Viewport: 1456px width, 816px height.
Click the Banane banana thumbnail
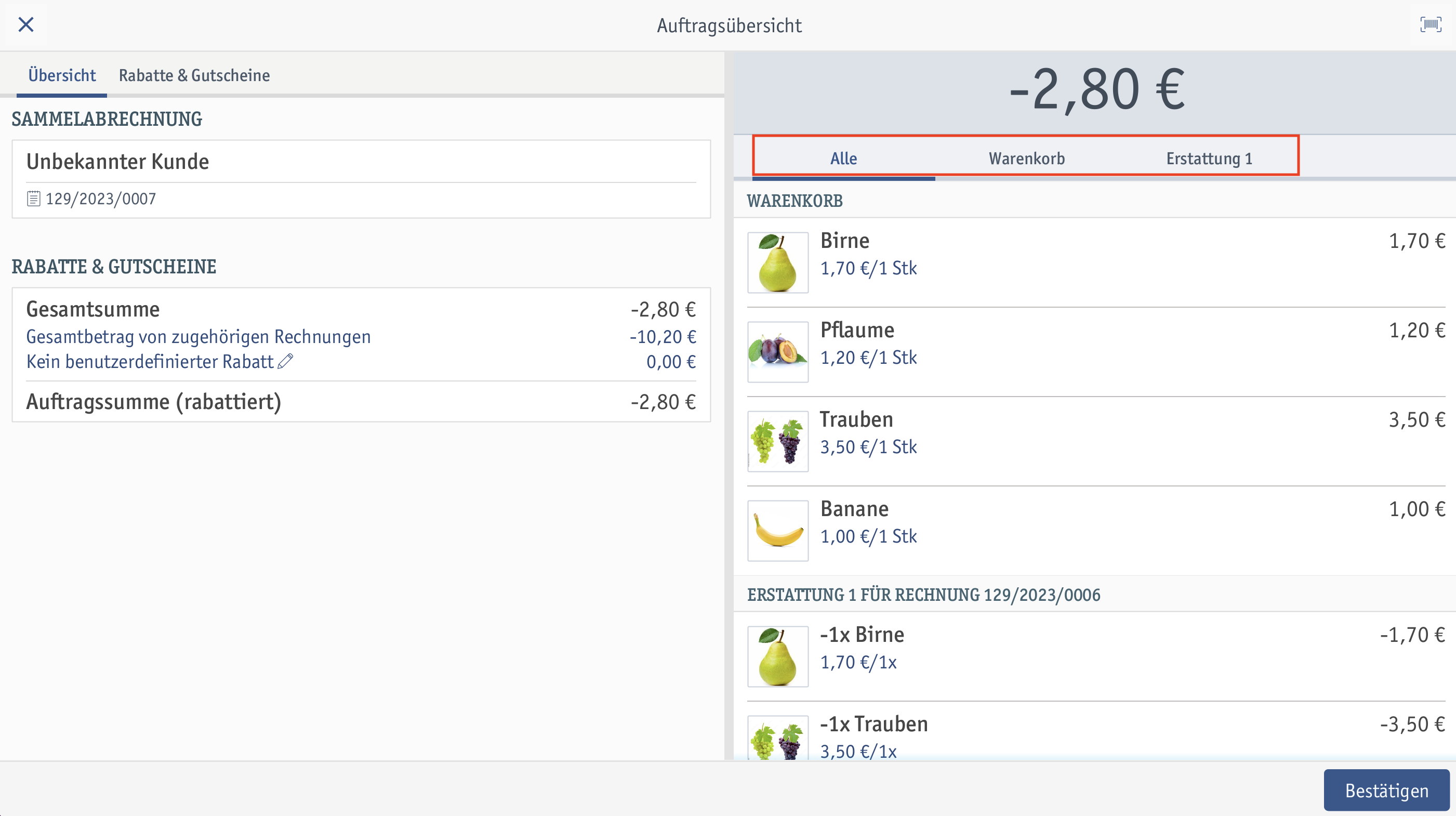778,531
